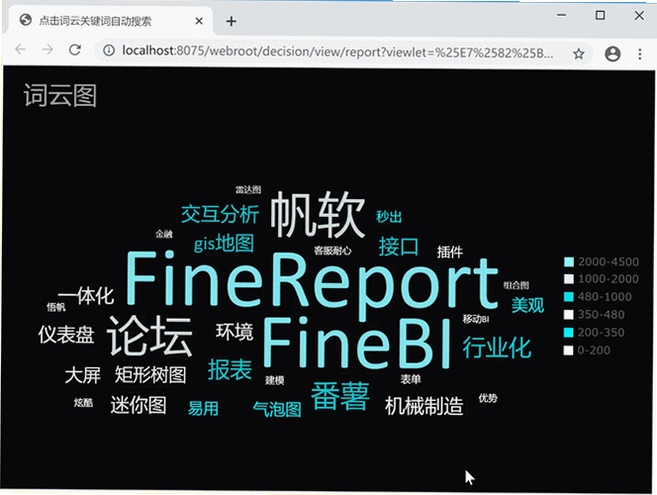Click the 论坛 keyword
Image resolution: width=657 pixels, height=495 pixels.
click(x=150, y=336)
